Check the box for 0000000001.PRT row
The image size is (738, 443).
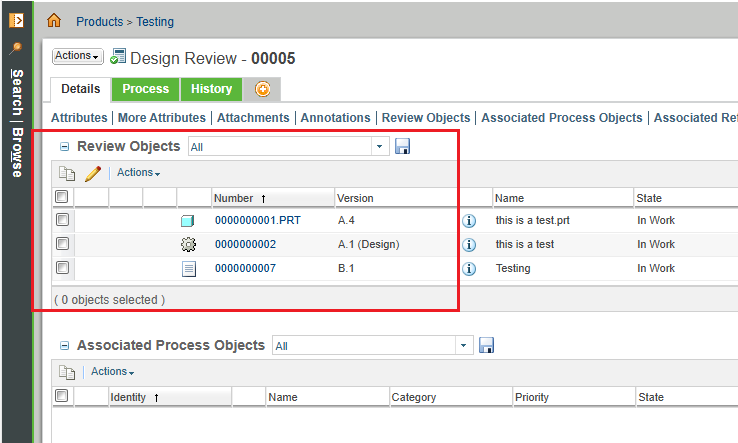point(62,220)
